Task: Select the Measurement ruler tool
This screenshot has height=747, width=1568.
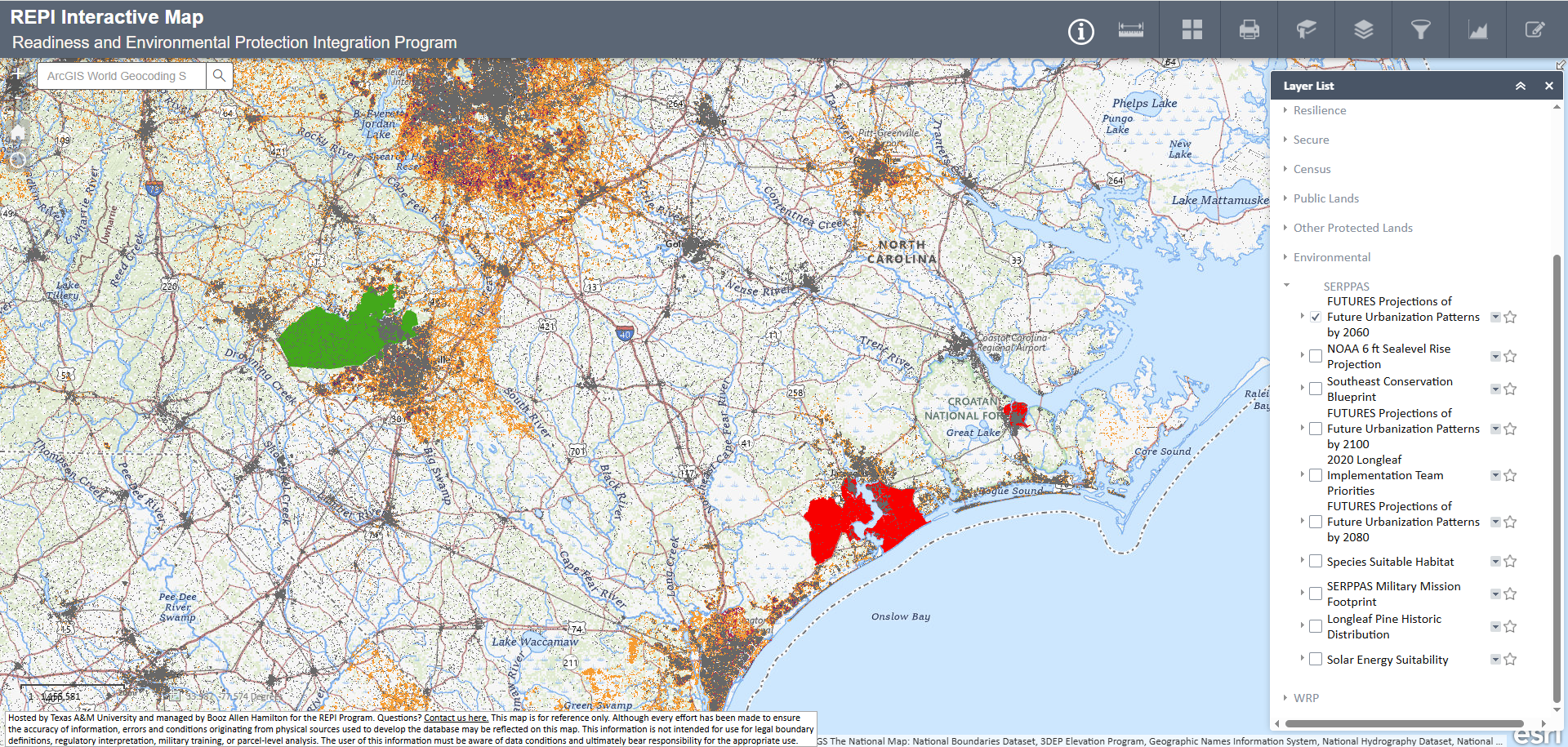Action: click(1130, 30)
